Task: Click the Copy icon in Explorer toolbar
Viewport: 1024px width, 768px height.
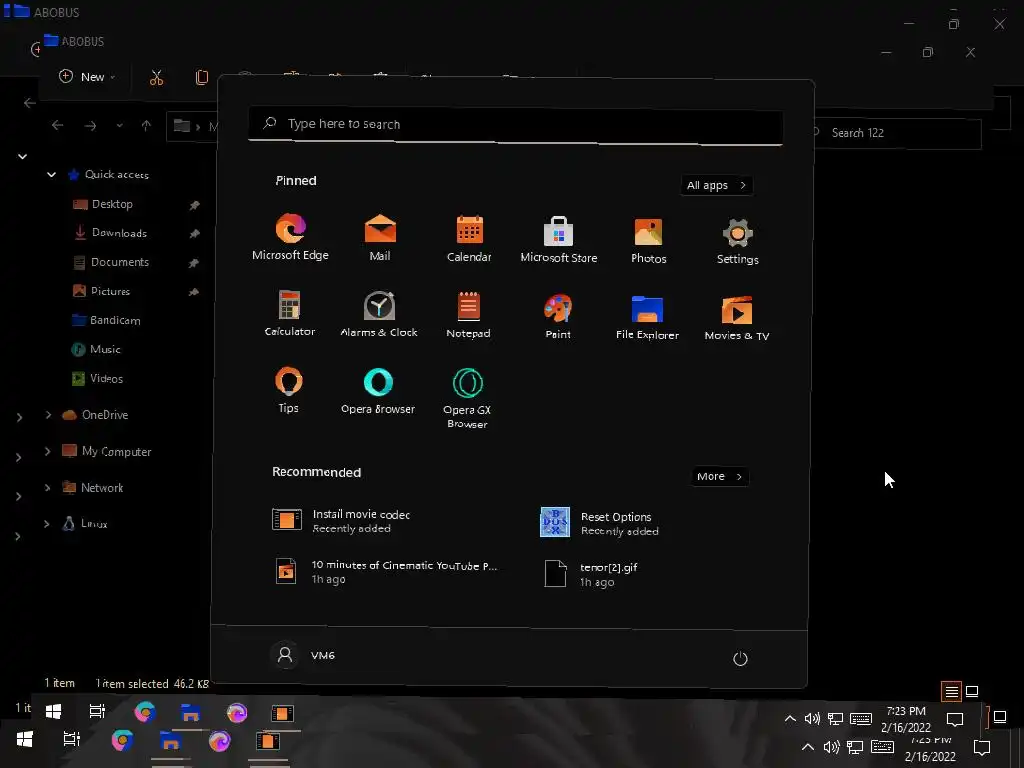Action: coord(202,78)
